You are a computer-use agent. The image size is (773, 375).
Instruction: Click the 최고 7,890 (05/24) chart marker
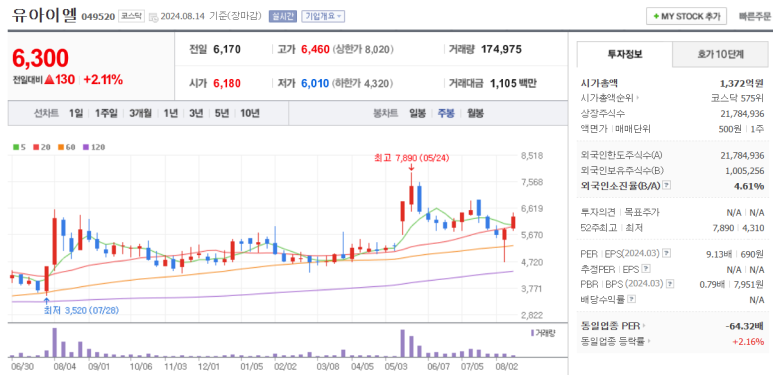tap(412, 158)
